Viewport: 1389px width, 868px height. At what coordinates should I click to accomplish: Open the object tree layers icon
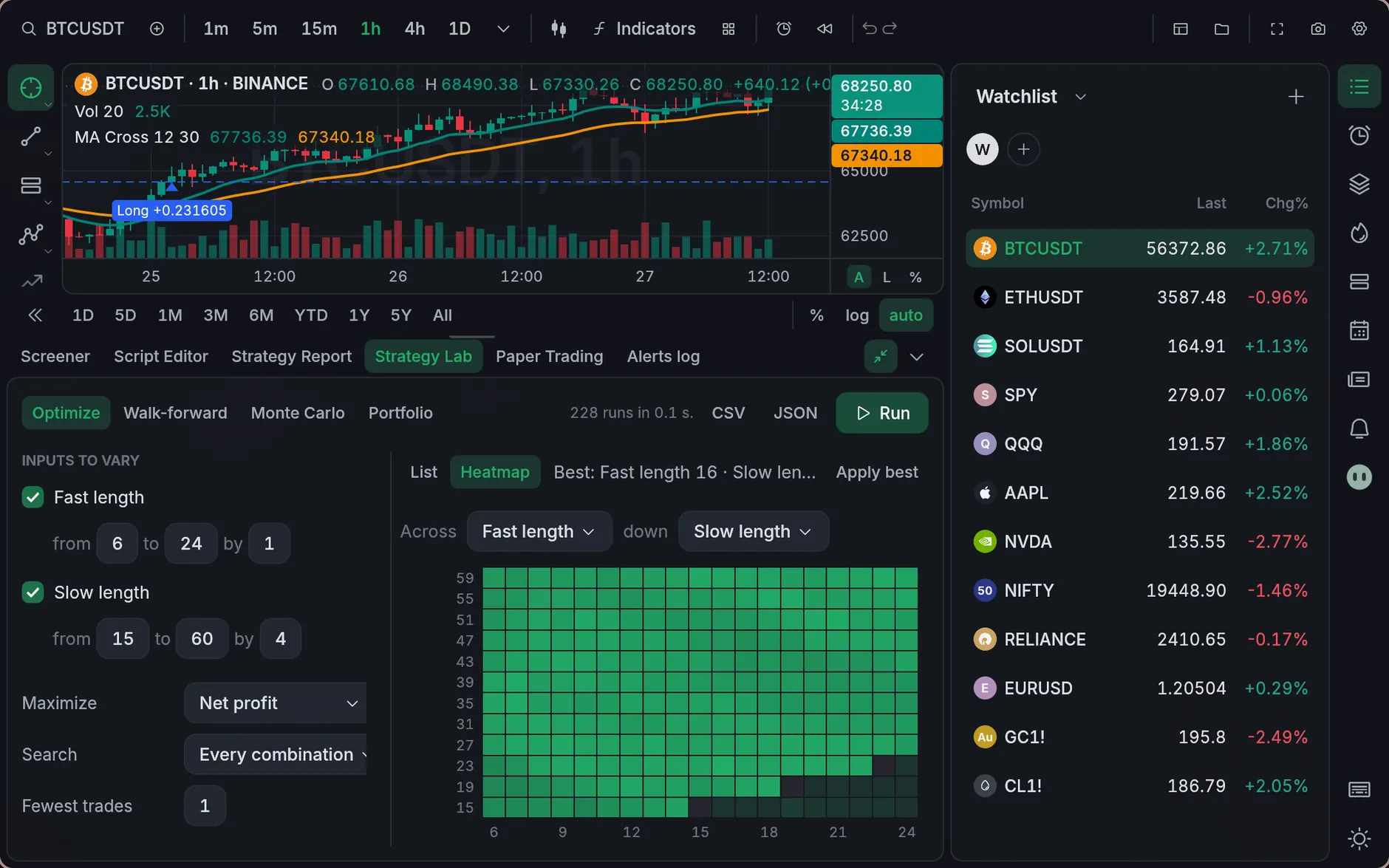click(1359, 184)
